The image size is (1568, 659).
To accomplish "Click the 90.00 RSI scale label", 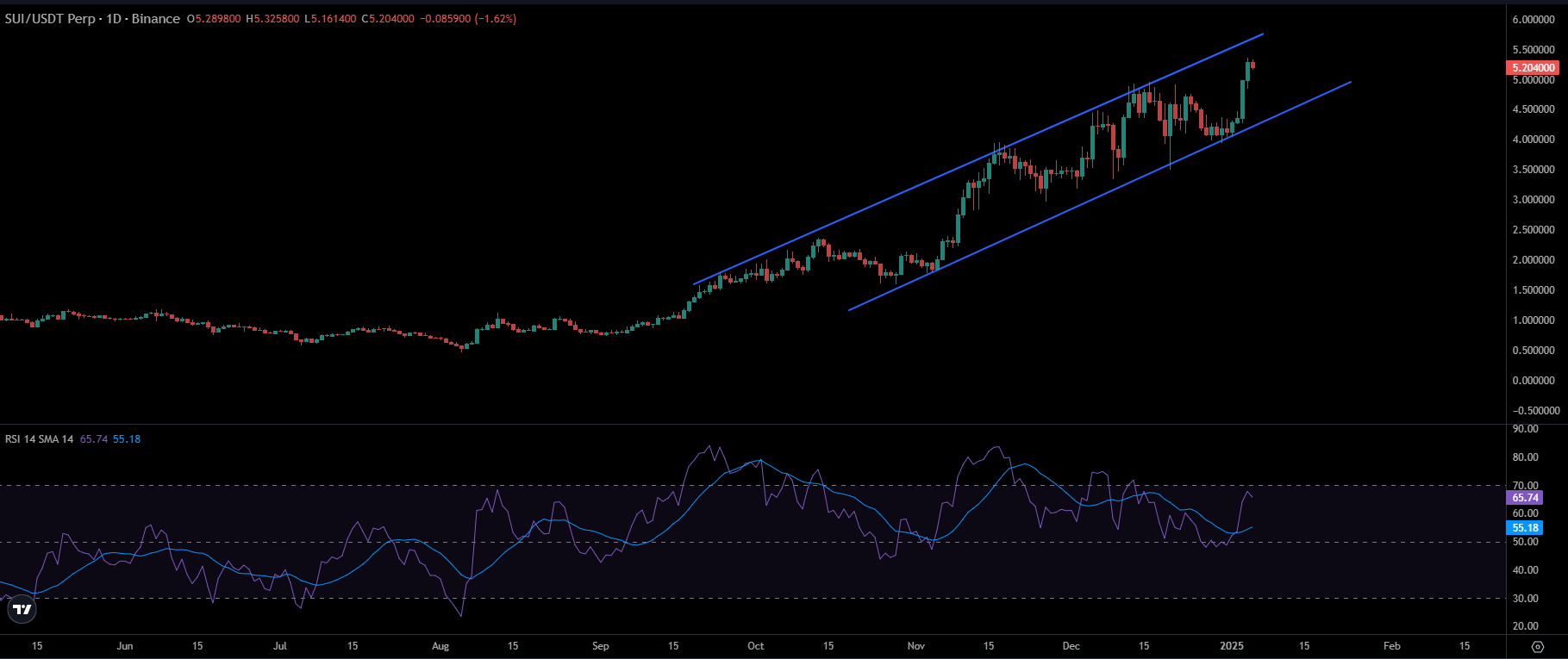I will (x=1525, y=429).
